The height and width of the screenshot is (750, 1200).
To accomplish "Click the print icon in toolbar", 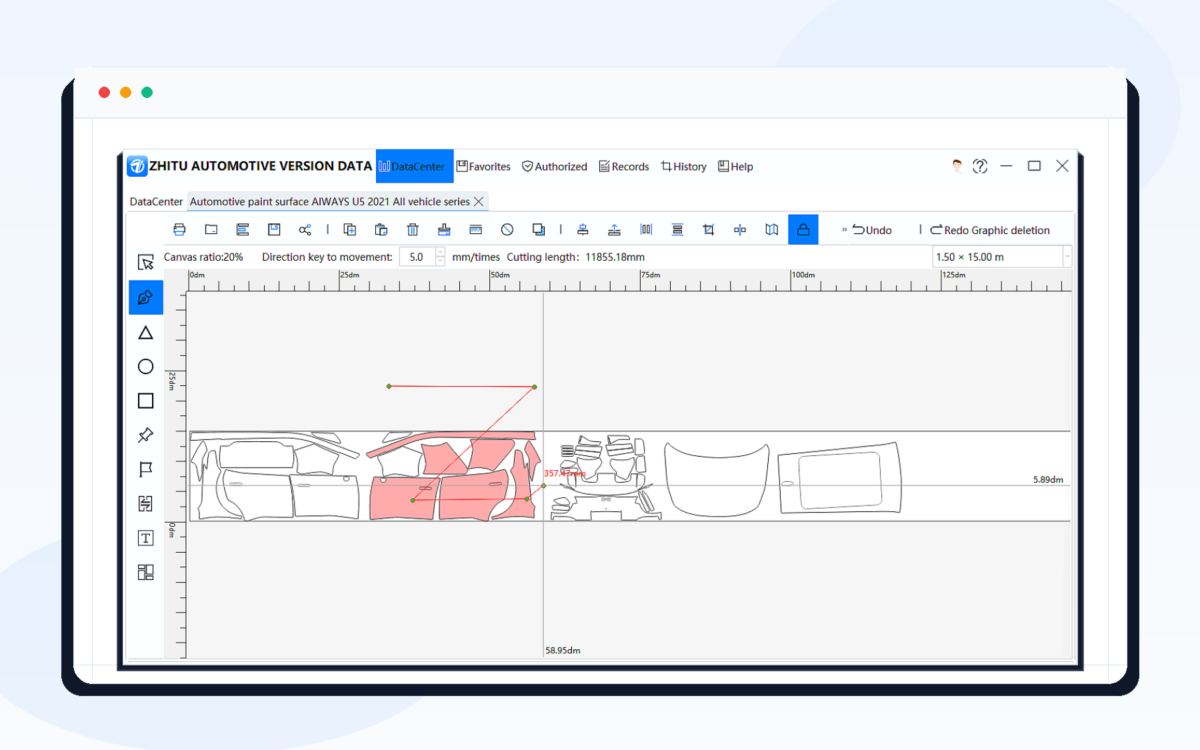I will point(180,229).
